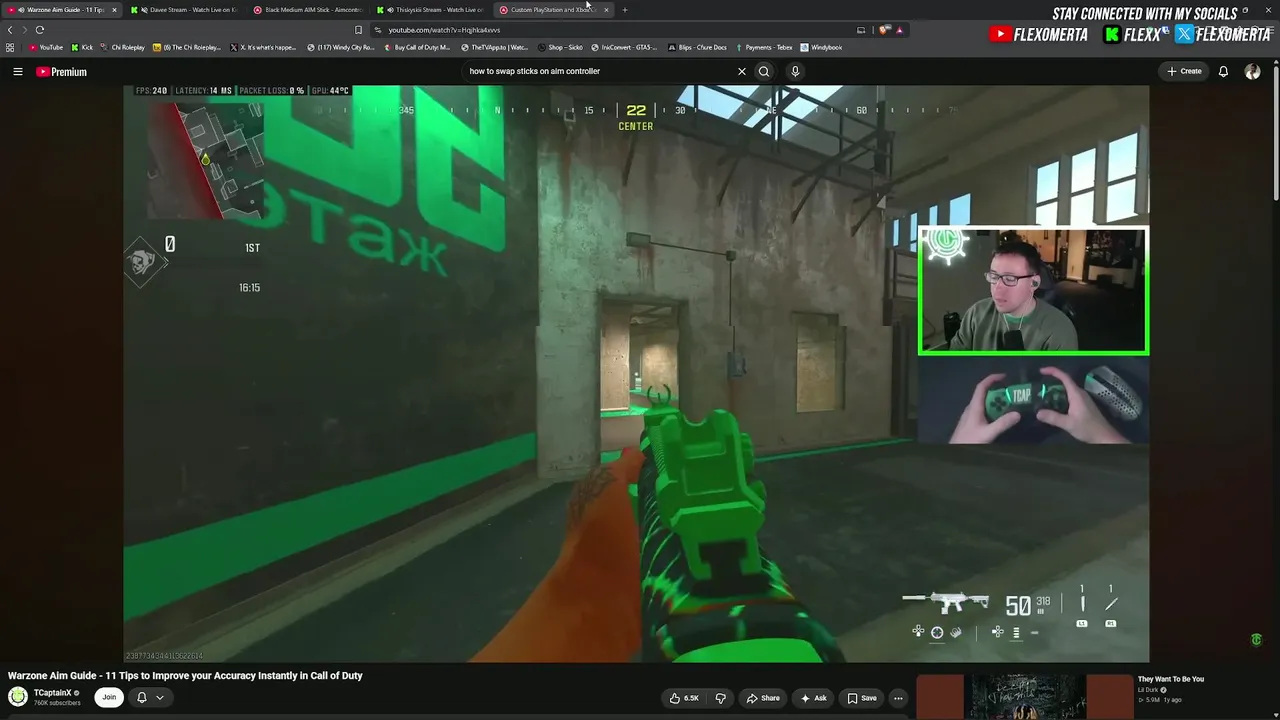The width and height of the screenshot is (1280, 720).
Task: Open the YouTube bookmark
Action: tap(46, 47)
